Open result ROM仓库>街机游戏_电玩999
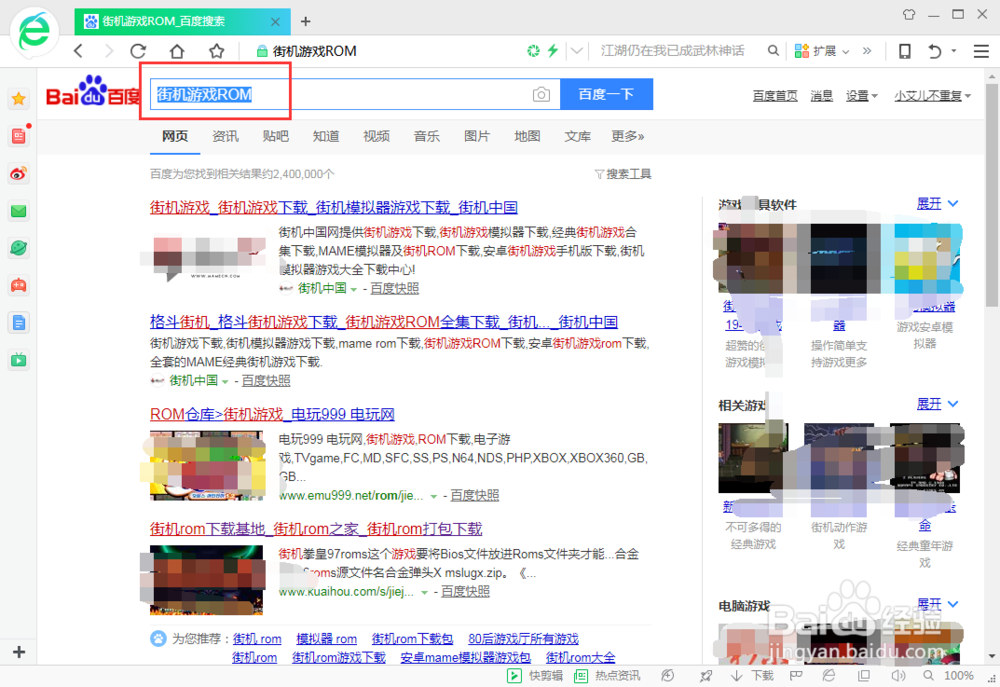This screenshot has height=687, width=1000. click(272, 414)
